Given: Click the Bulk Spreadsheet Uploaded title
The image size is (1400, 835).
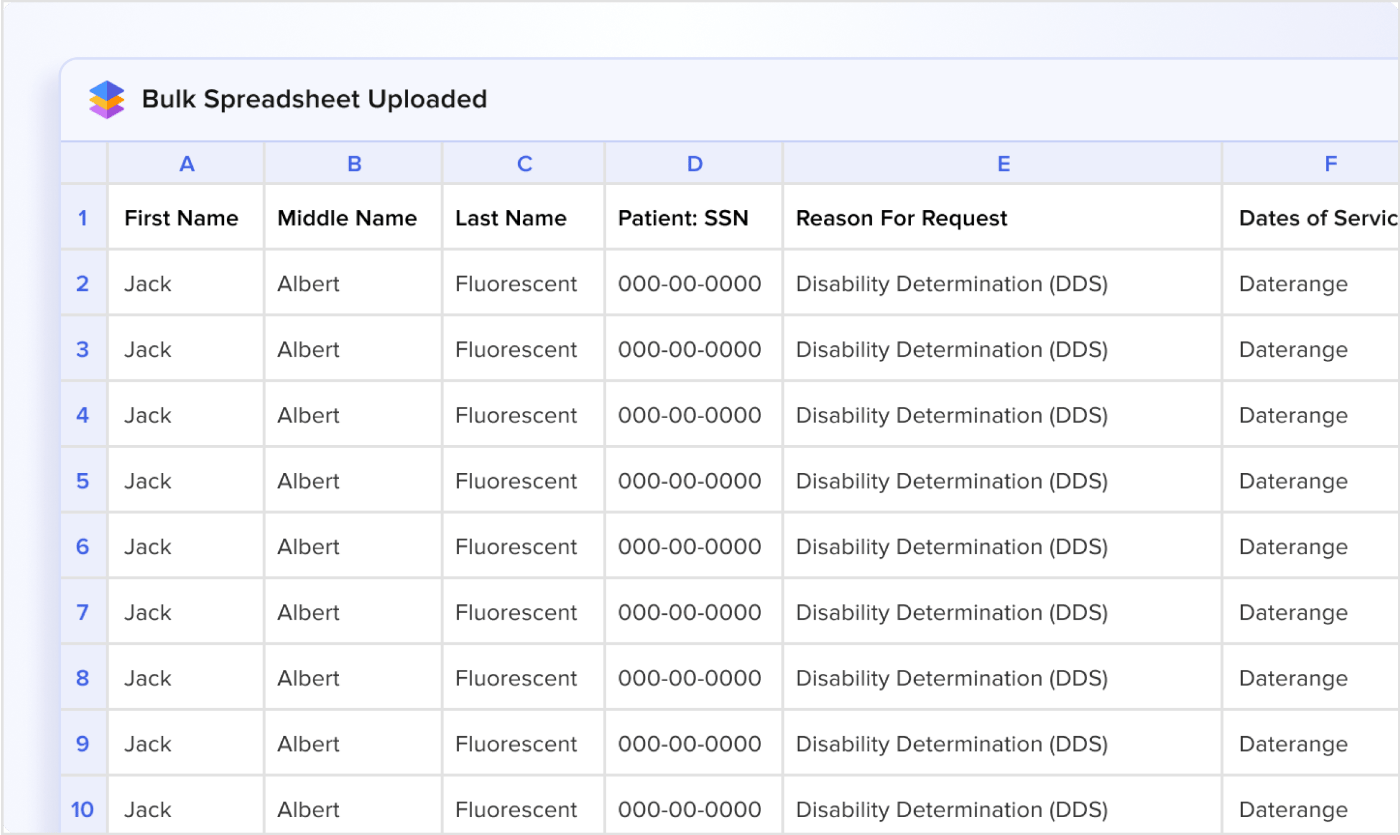Looking at the screenshot, I should click(x=314, y=99).
